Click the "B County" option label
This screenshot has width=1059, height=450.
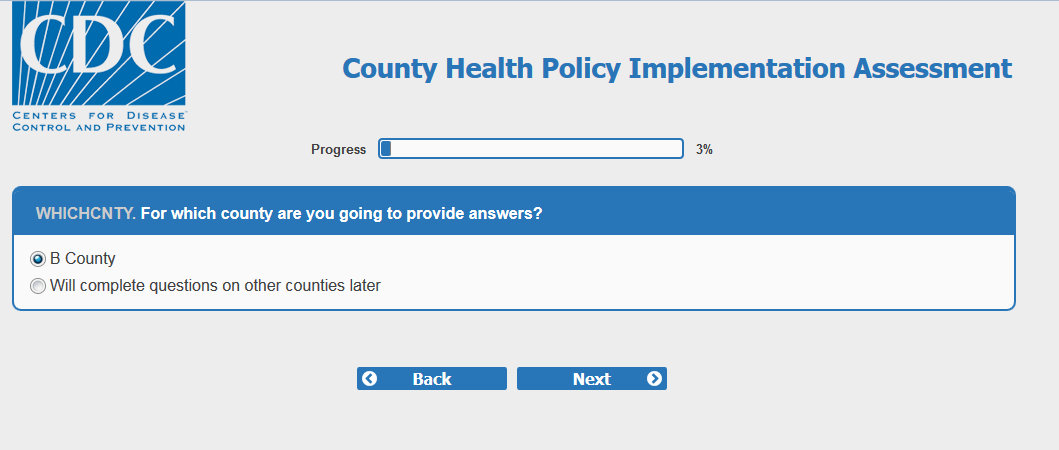pos(83,259)
